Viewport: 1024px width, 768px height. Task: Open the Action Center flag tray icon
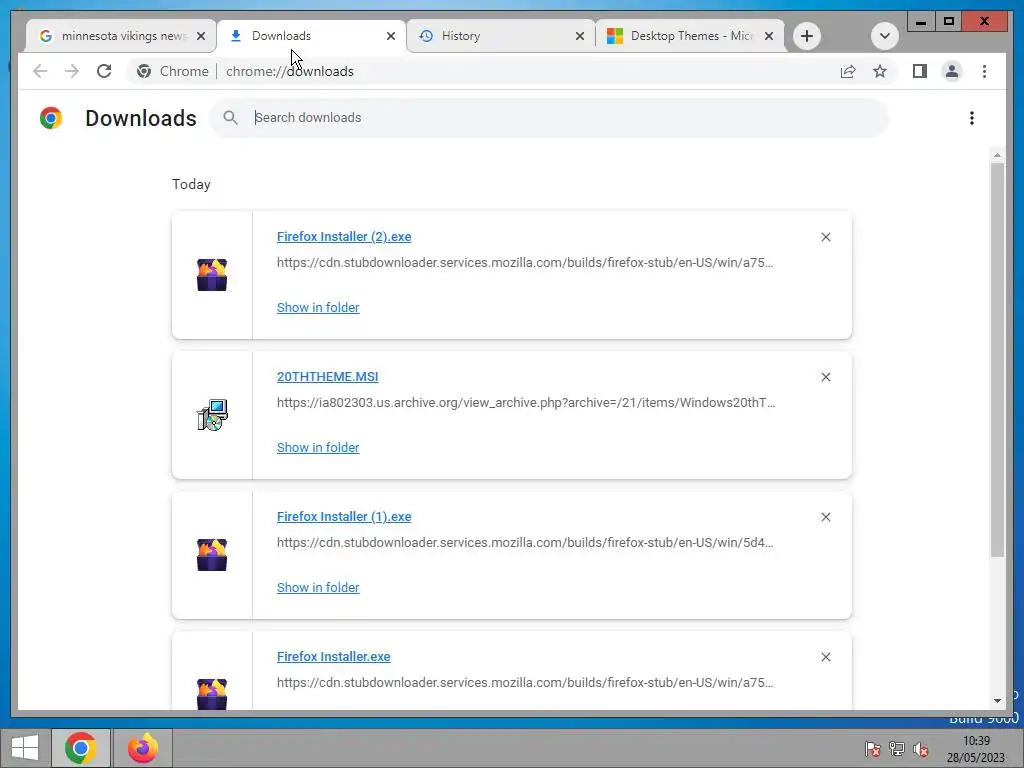click(872, 748)
